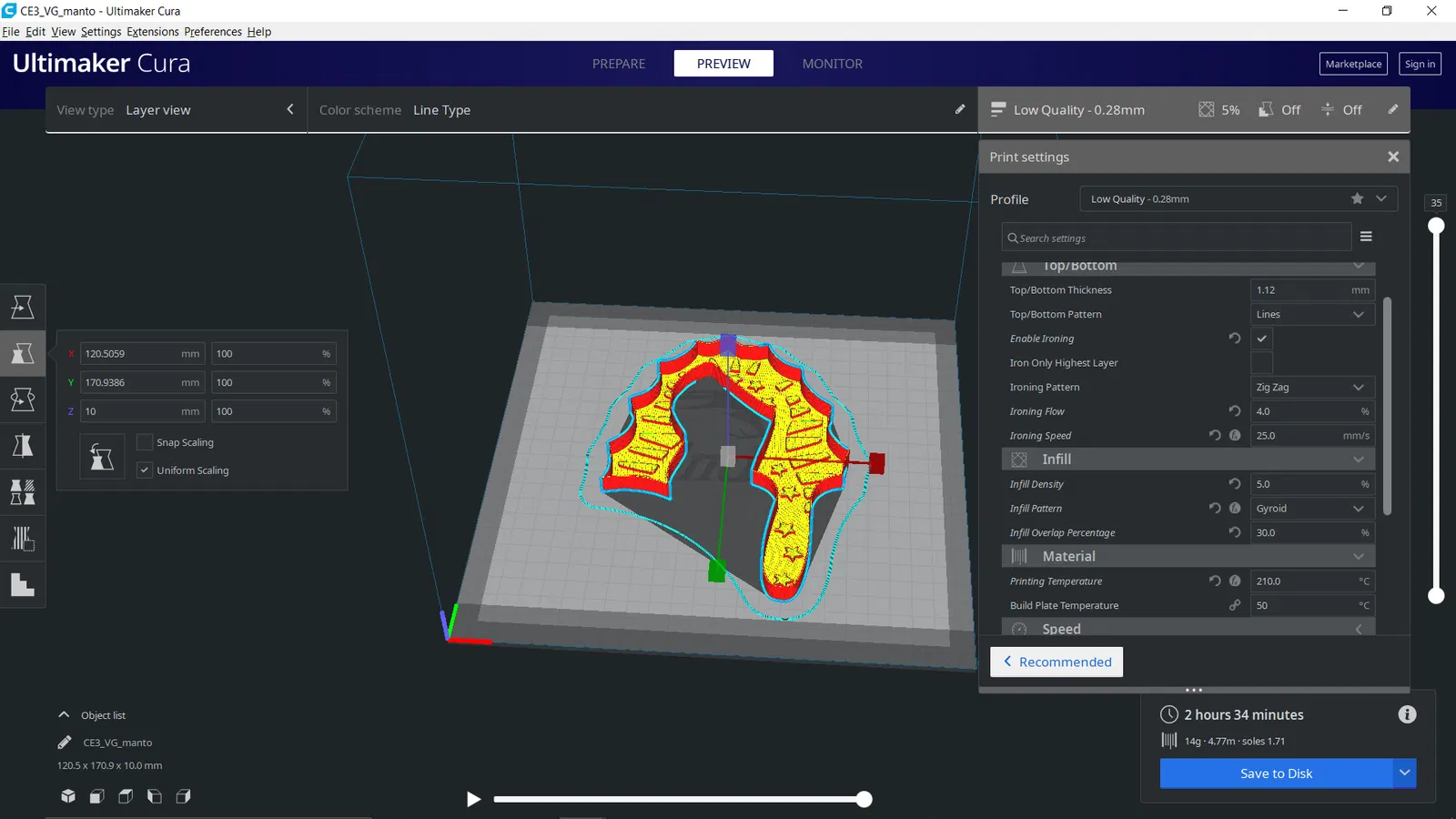This screenshot has width=1456, height=819.
Task: Switch to Recommended print settings
Action: pos(1057,662)
